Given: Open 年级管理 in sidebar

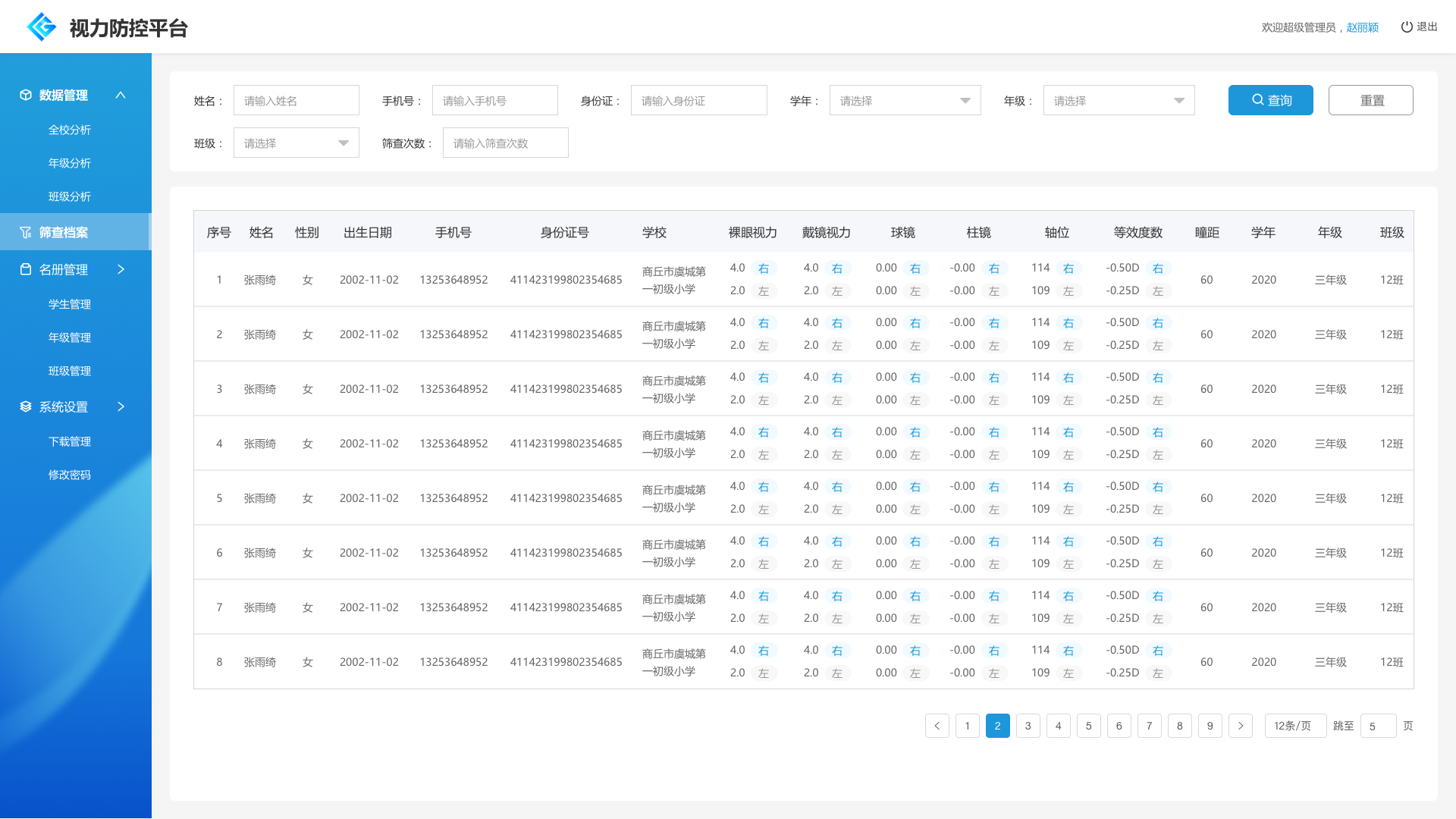Looking at the screenshot, I should point(70,337).
